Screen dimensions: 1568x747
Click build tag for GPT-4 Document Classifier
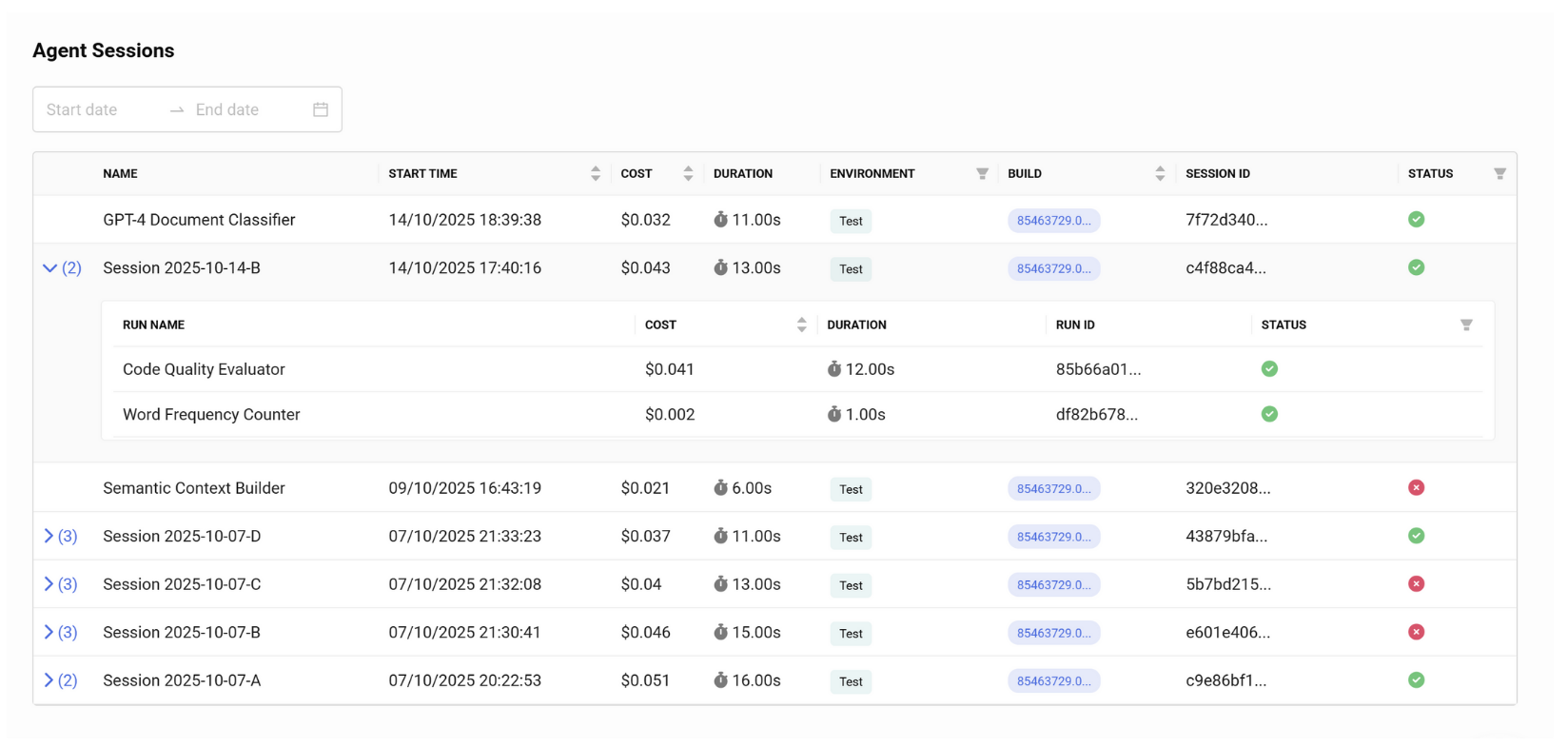1053,221
